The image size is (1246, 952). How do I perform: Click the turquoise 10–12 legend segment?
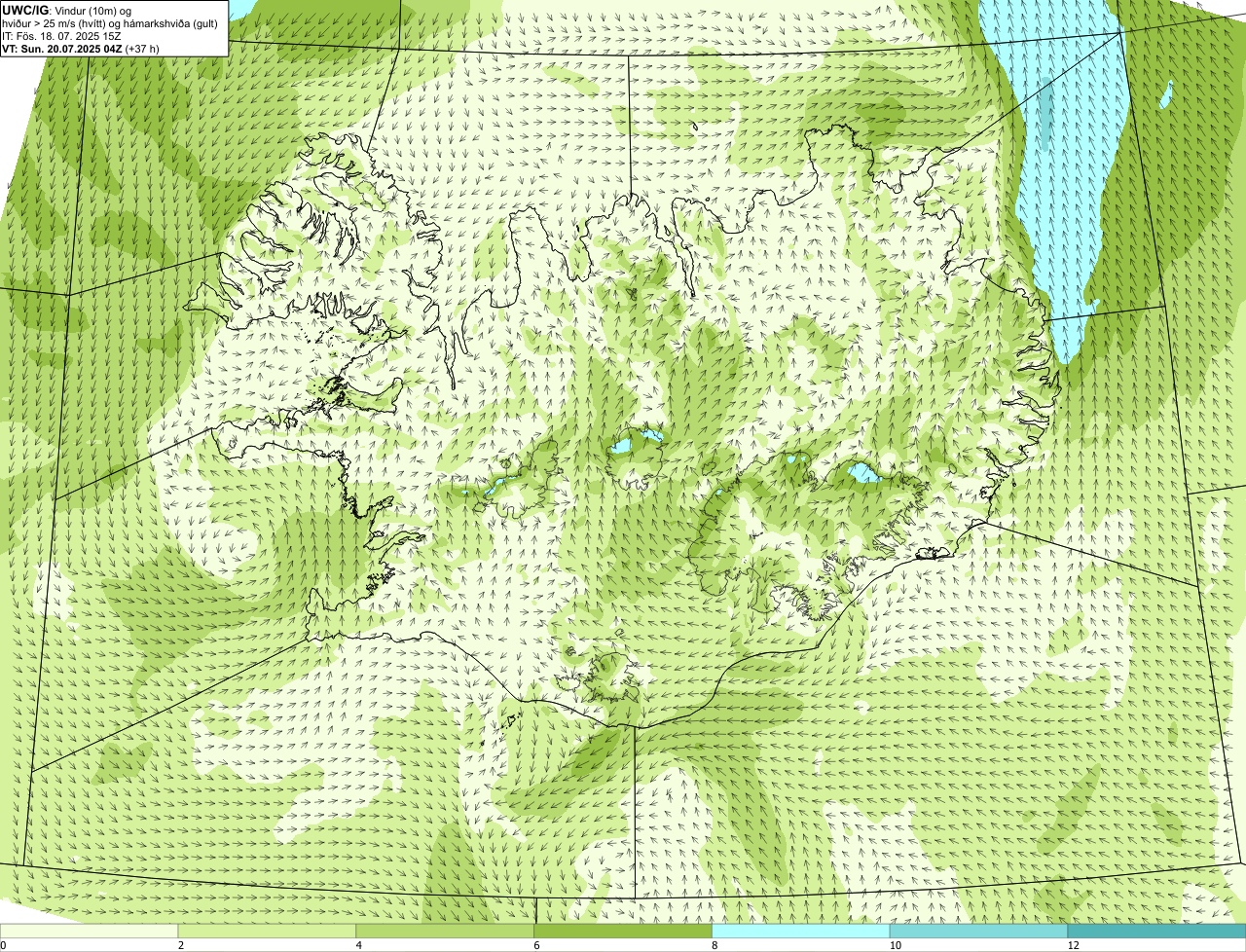[x=979, y=931]
